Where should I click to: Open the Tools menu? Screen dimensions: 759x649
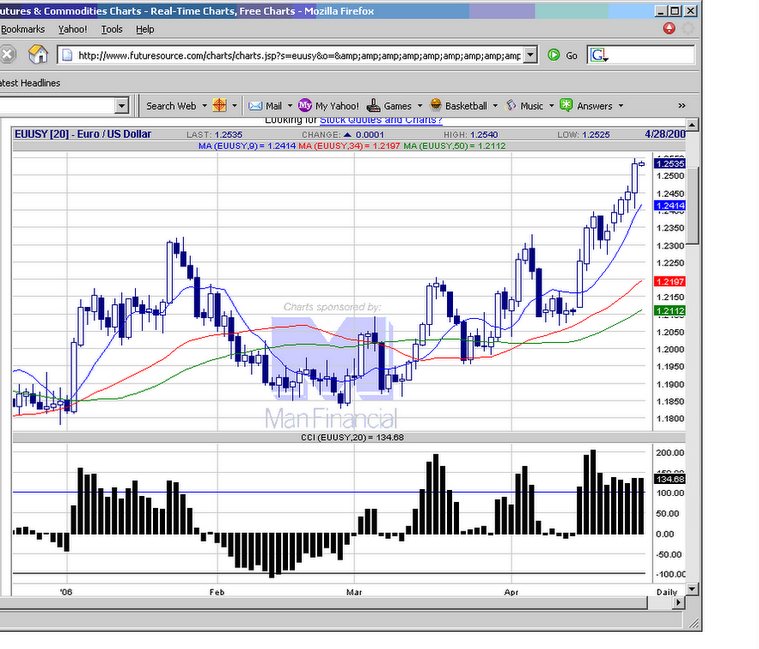coord(112,30)
